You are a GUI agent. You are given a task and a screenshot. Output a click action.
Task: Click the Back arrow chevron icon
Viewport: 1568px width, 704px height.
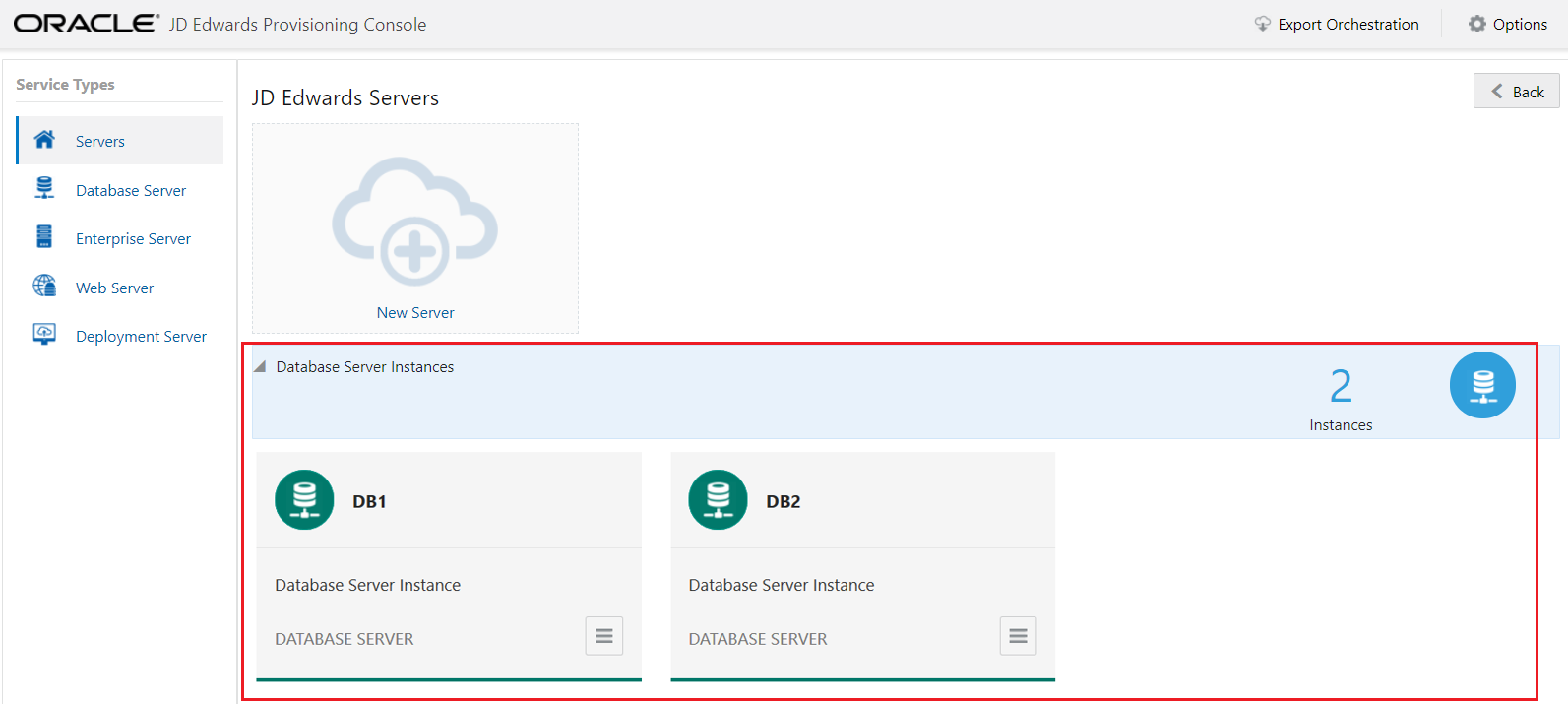[x=1497, y=92]
